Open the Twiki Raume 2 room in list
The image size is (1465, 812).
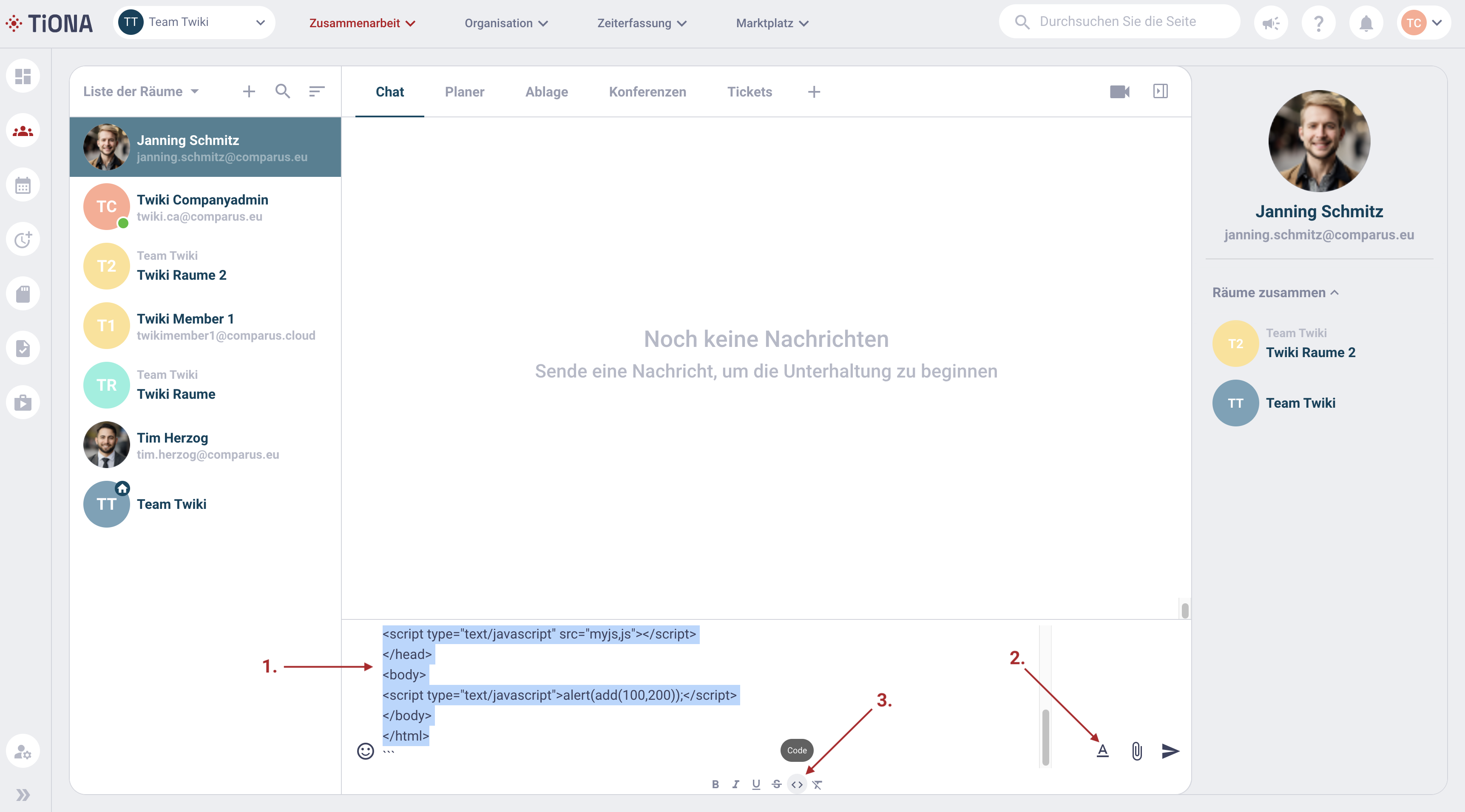(x=205, y=266)
